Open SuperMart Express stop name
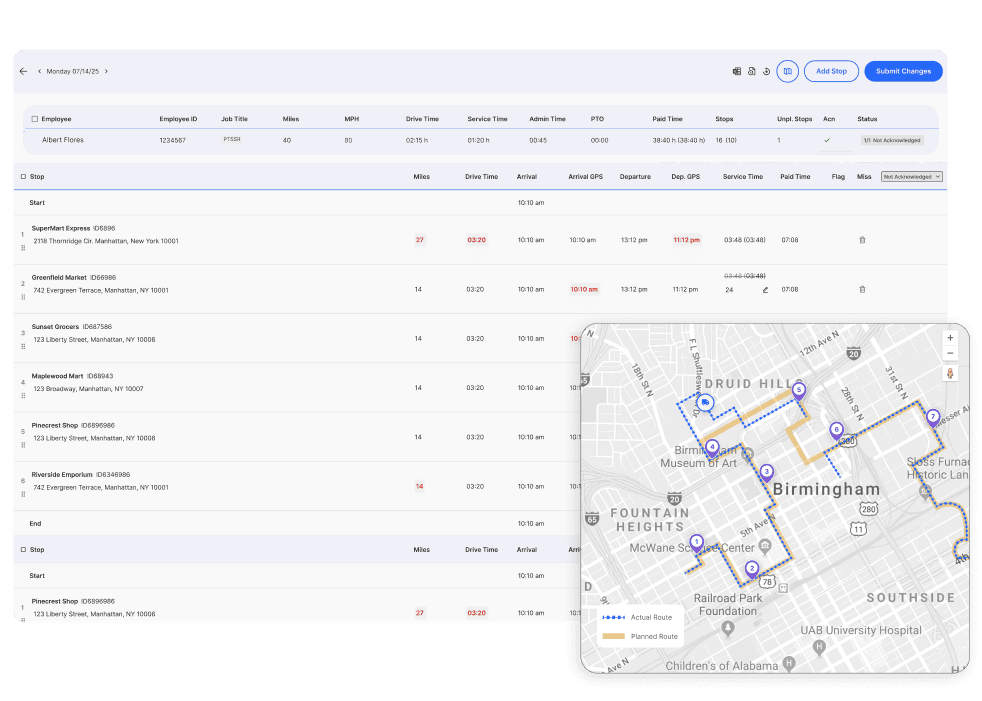Screen dimensions: 982x701 click(61, 229)
